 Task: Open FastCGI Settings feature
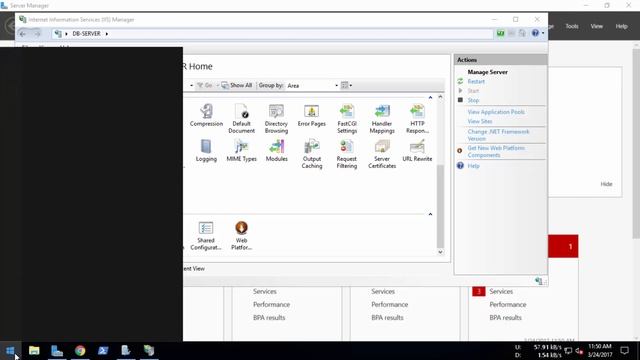tap(347, 119)
